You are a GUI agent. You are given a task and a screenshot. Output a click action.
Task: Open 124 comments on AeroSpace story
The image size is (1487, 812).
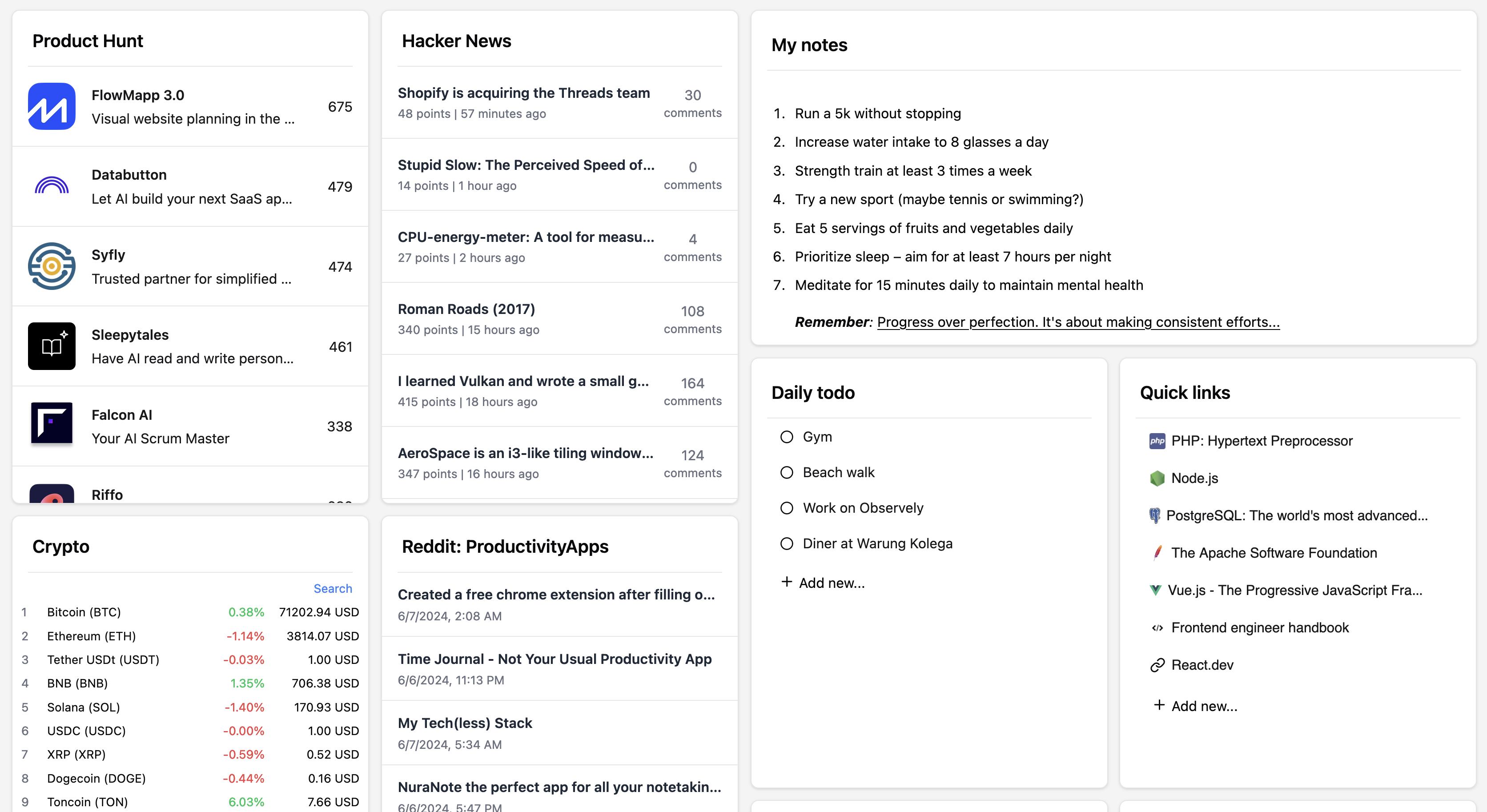pos(692,463)
